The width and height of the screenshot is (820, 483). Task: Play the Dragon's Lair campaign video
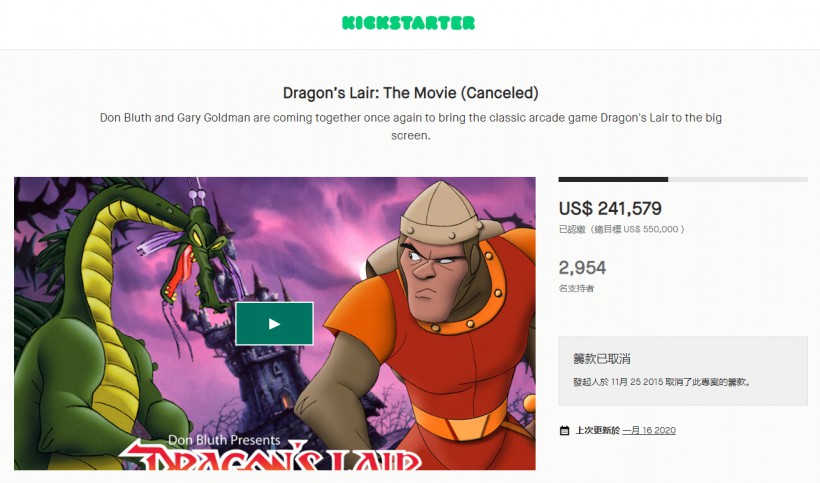point(274,324)
